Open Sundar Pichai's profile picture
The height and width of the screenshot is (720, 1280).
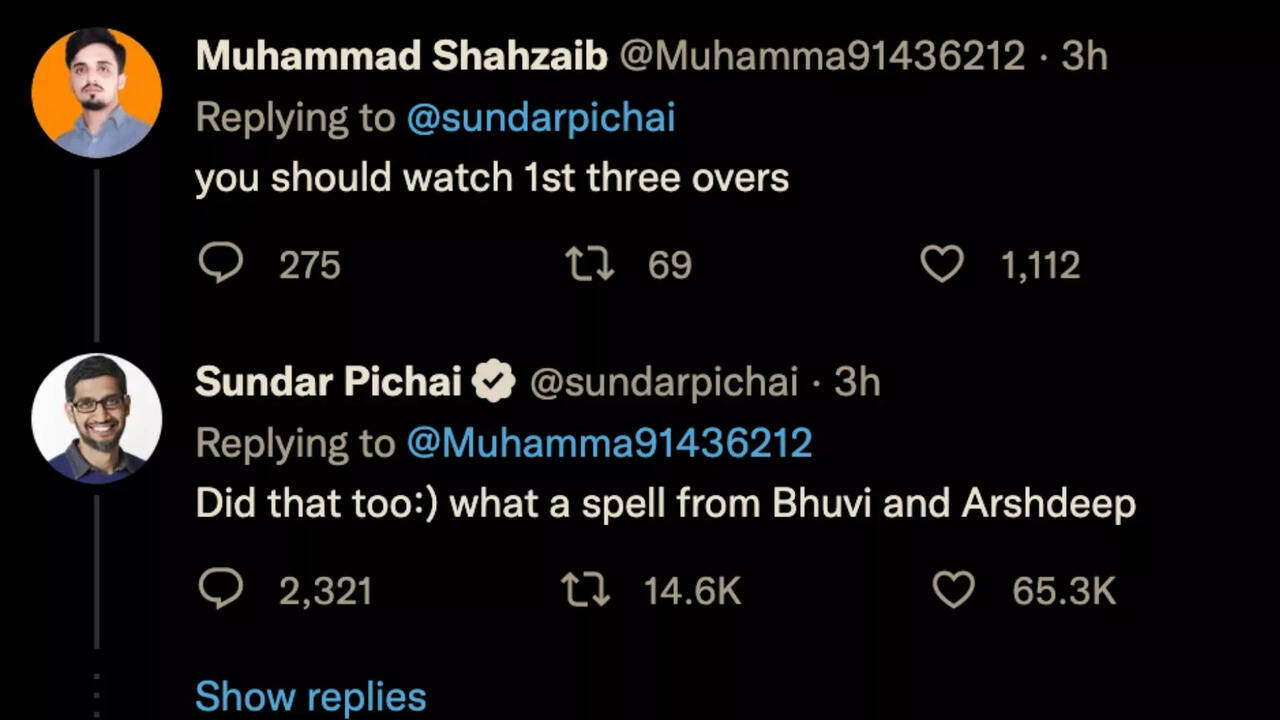pyautogui.click(x=96, y=418)
